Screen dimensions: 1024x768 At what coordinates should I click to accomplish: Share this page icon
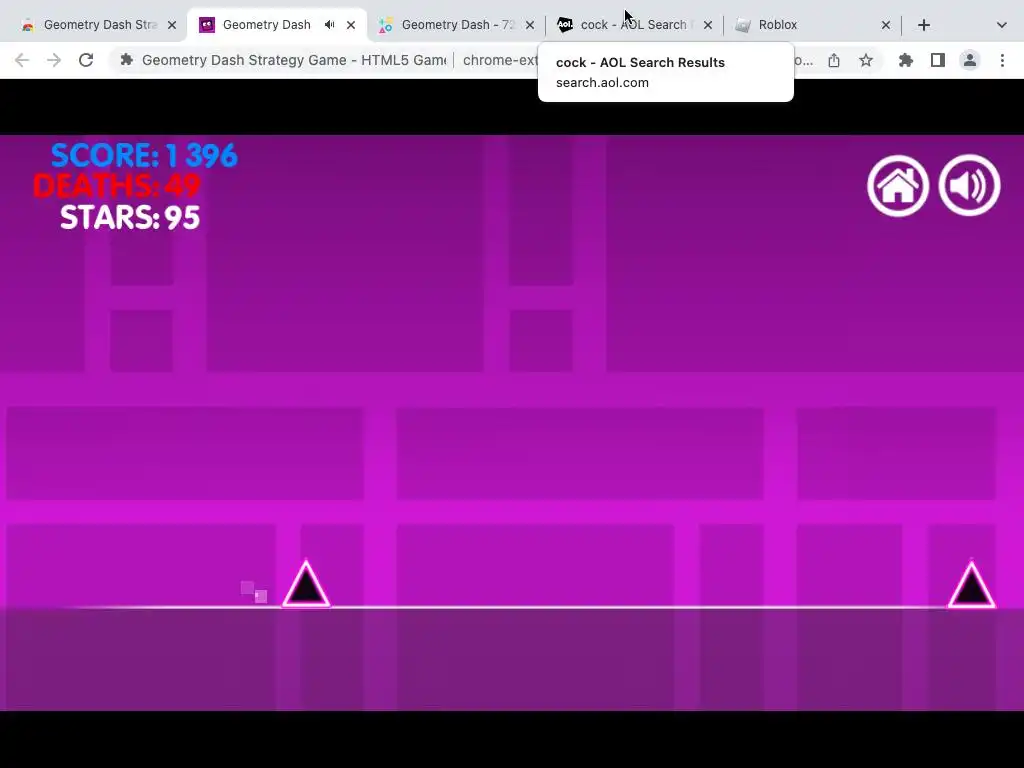pos(834,60)
